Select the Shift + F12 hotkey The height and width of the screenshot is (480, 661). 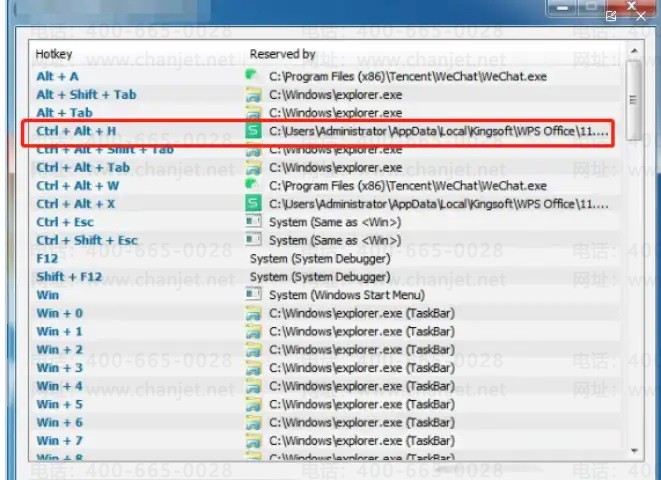point(69,276)
